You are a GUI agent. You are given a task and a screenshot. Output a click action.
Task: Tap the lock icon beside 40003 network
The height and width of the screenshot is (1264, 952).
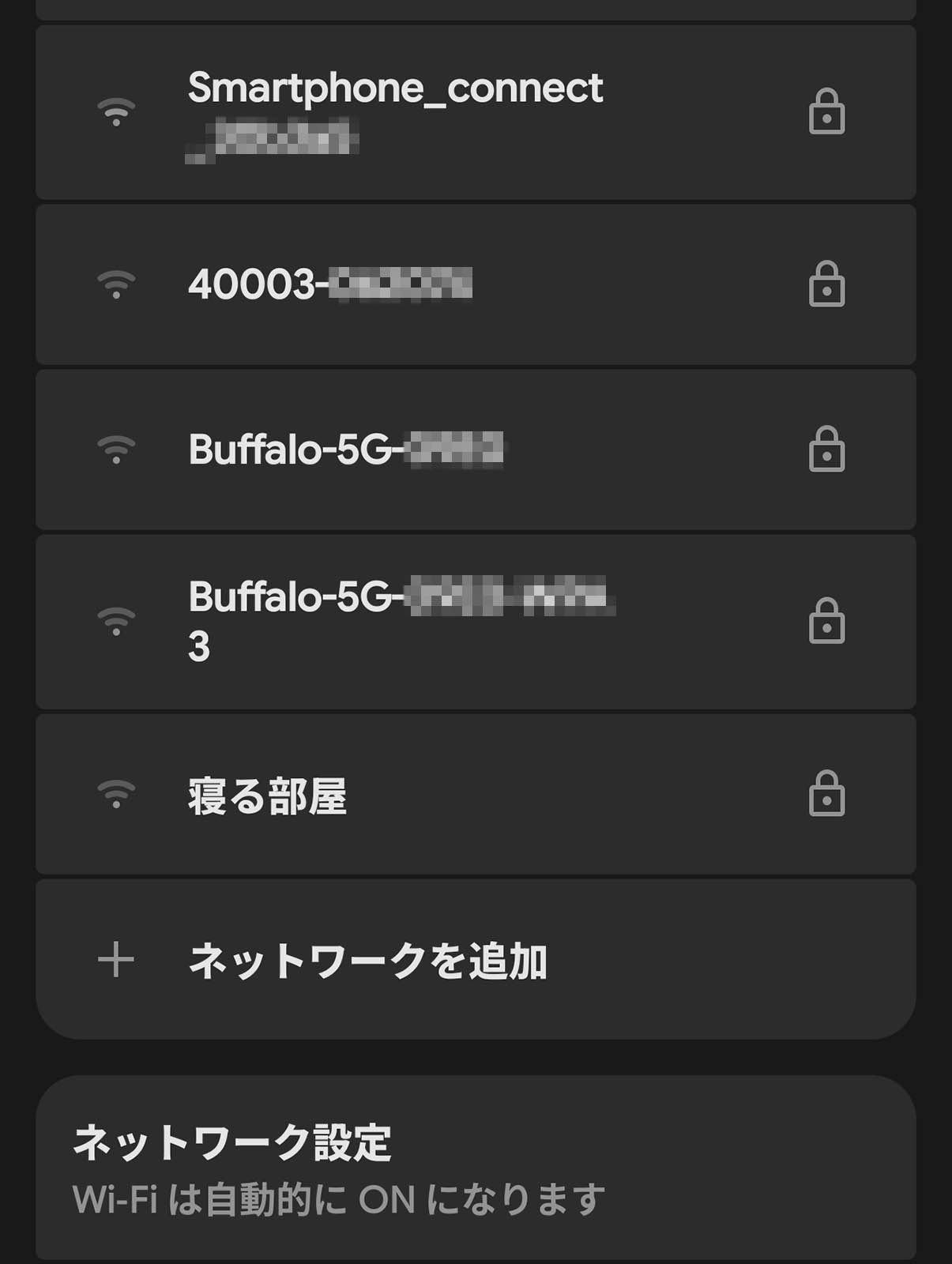826,284
